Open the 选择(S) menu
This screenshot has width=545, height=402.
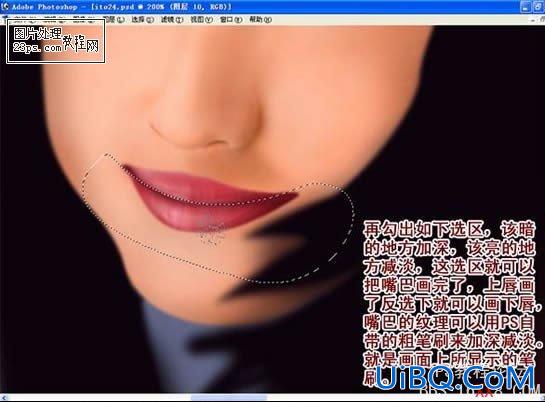(143, 19)
